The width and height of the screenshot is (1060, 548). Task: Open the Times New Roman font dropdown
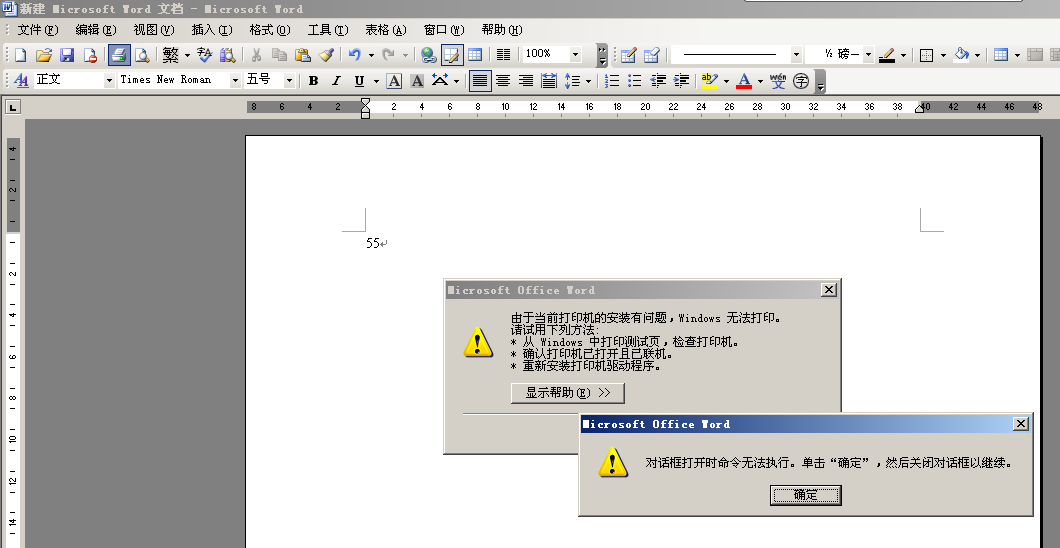(235, 80)
